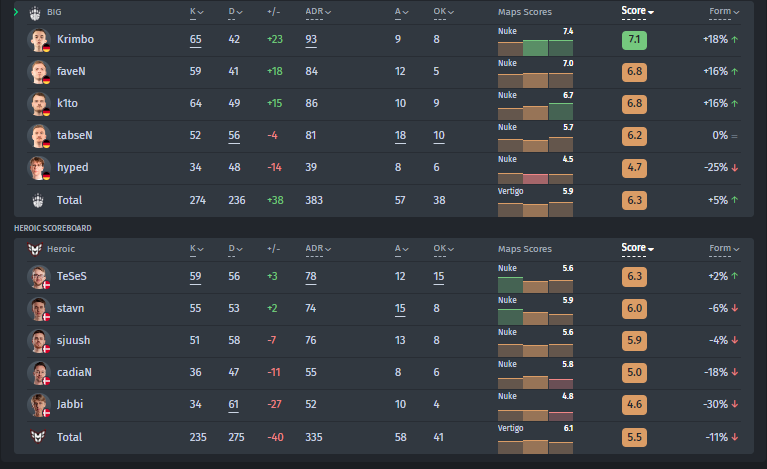767x469 pixels.
Task: Open faveN's player profile link
Action: [x=71, y=71]
